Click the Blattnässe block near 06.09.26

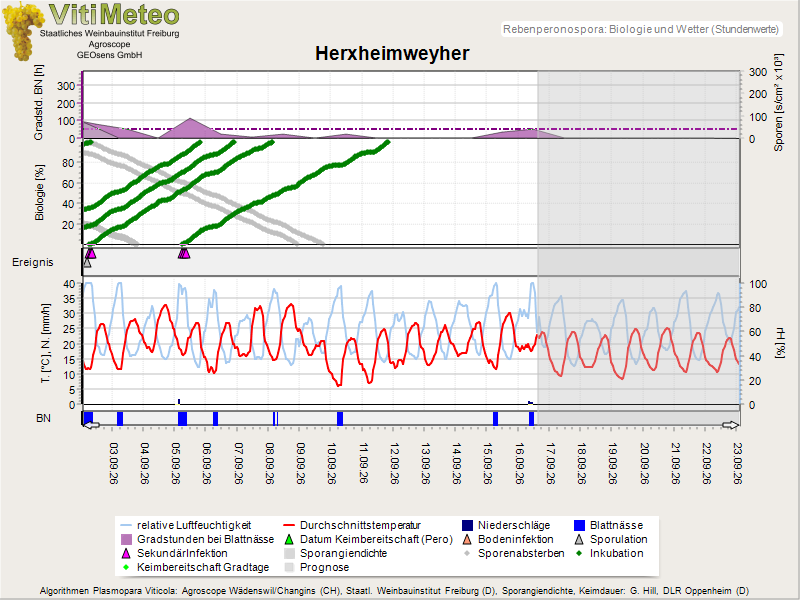tap(215, 418)
